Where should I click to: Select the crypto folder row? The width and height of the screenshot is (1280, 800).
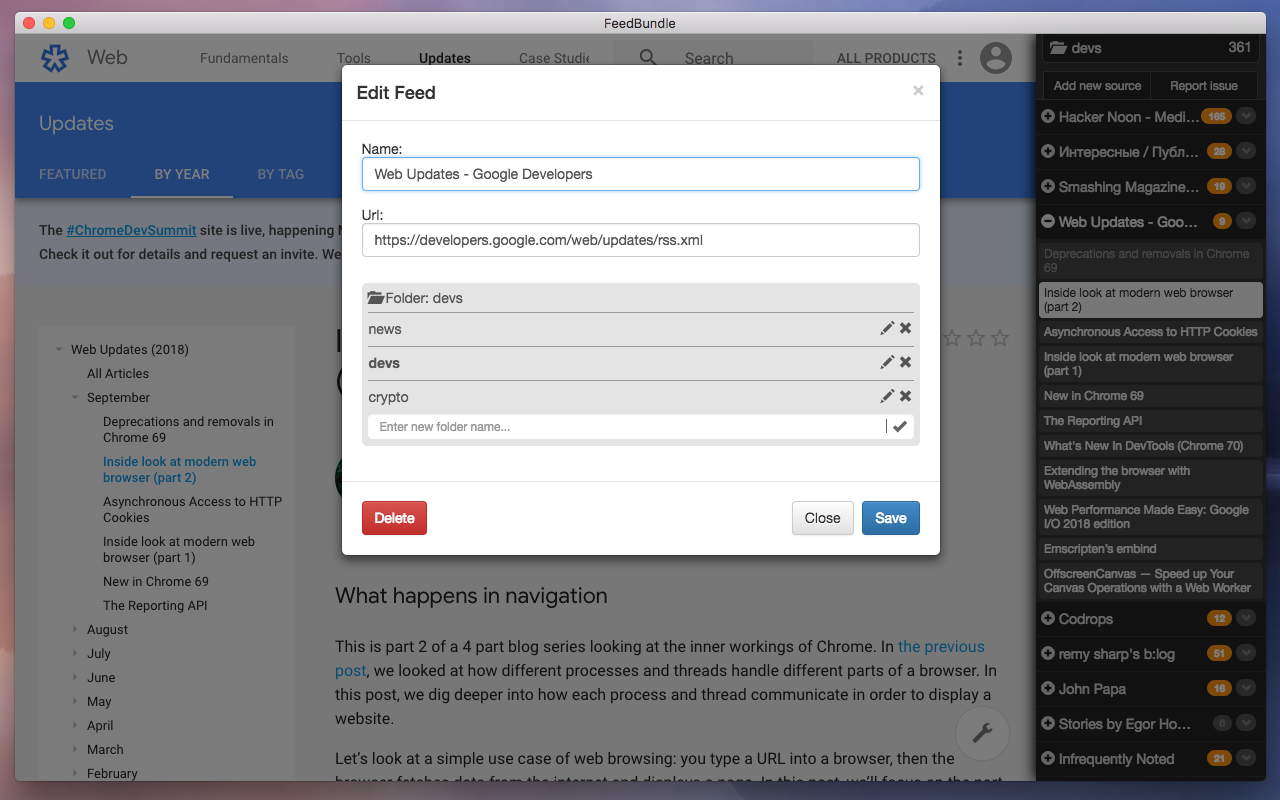641,397
